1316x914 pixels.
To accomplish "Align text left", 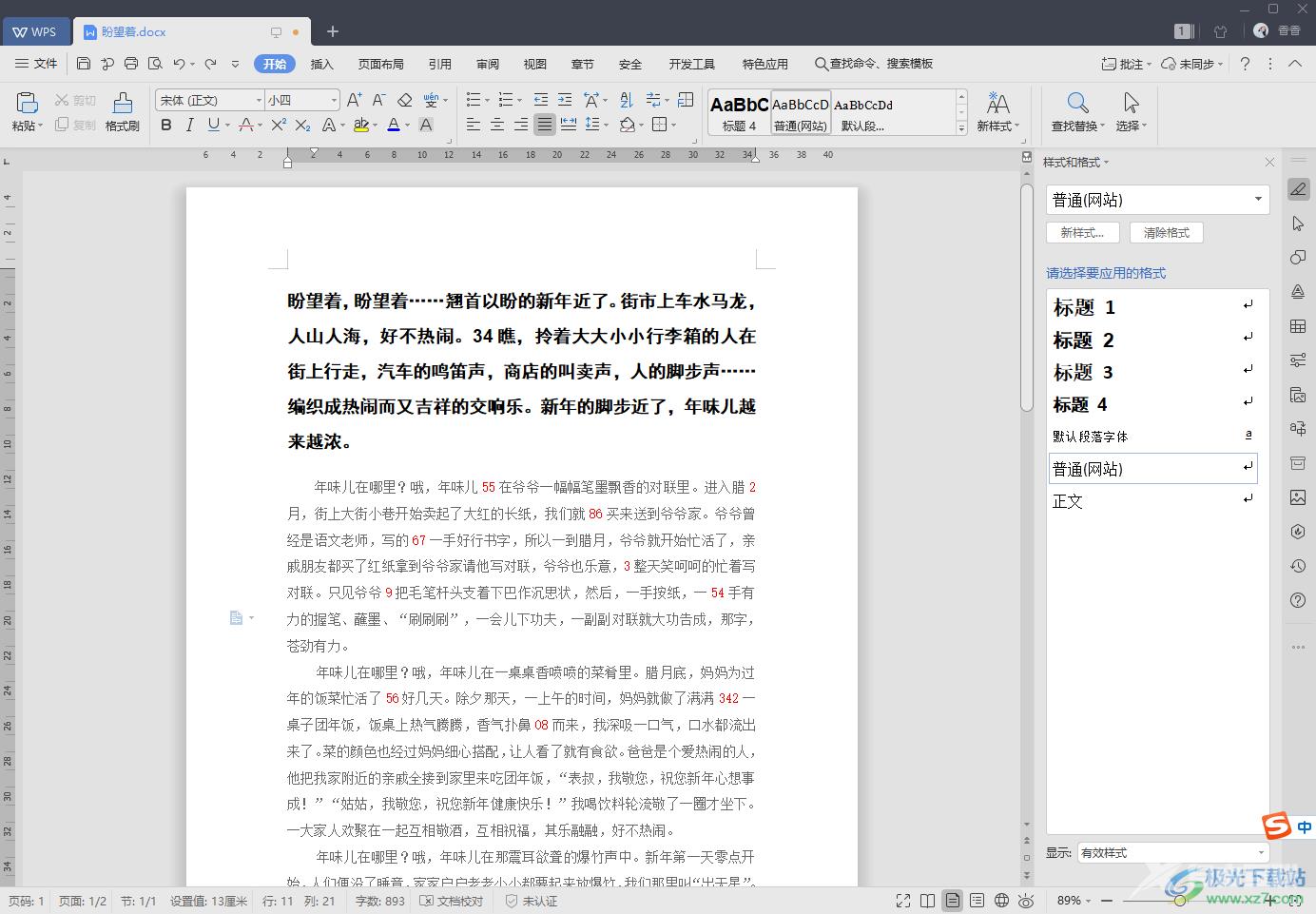I will (x=474, y=125).
